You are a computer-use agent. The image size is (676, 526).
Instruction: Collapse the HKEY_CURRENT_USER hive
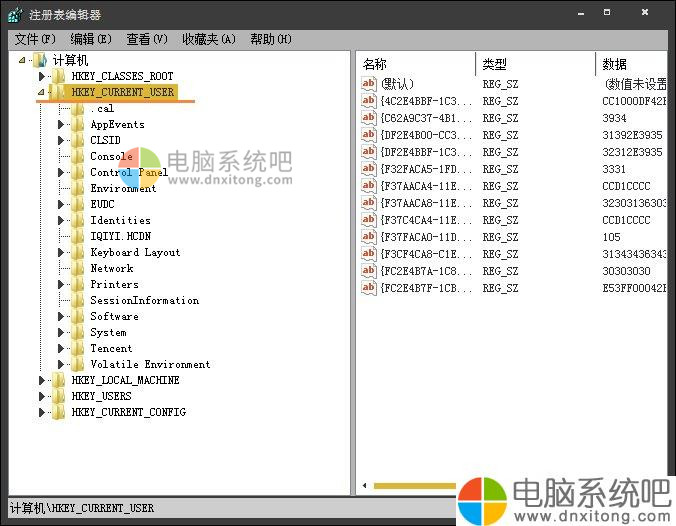[42, 93]
